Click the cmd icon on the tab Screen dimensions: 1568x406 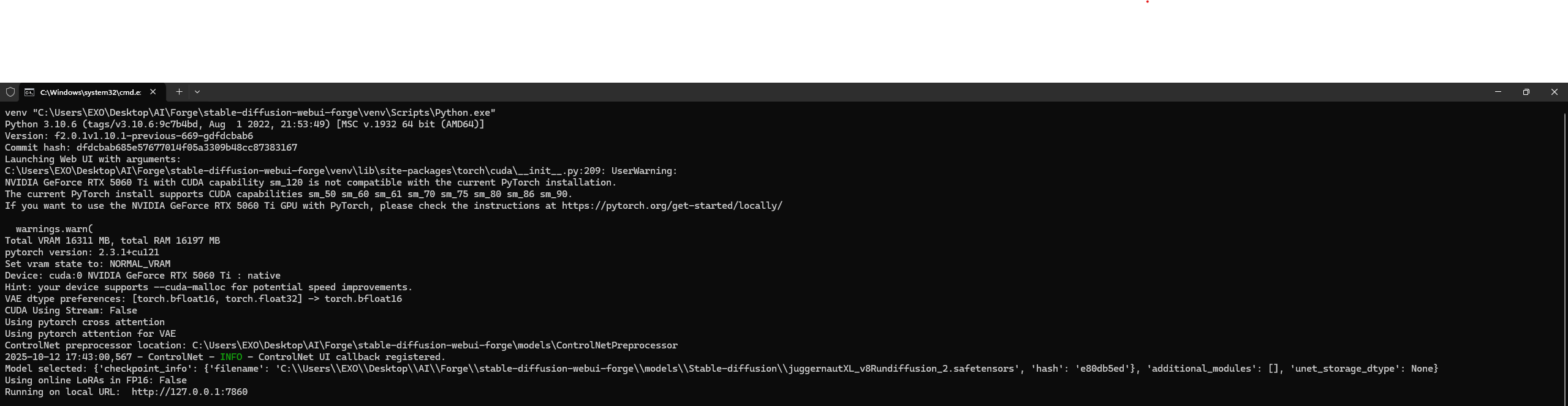pos(29,92)
